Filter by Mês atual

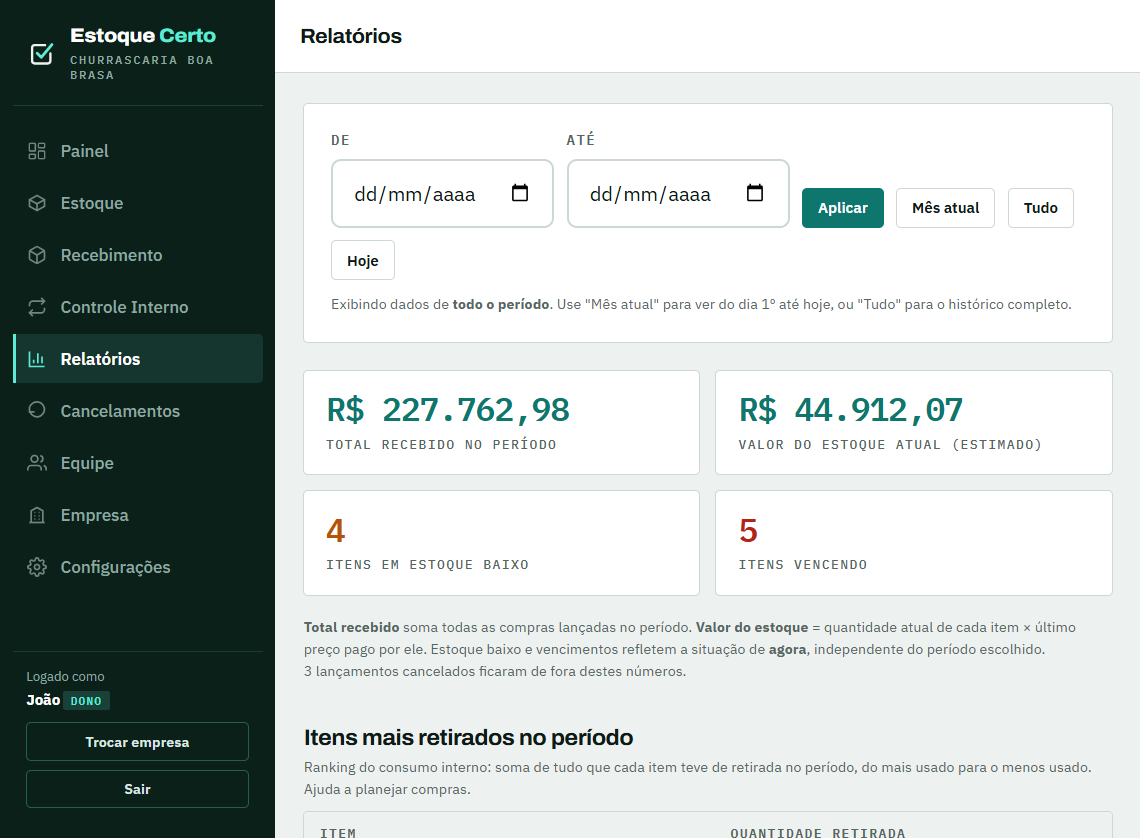pos(945,208)
